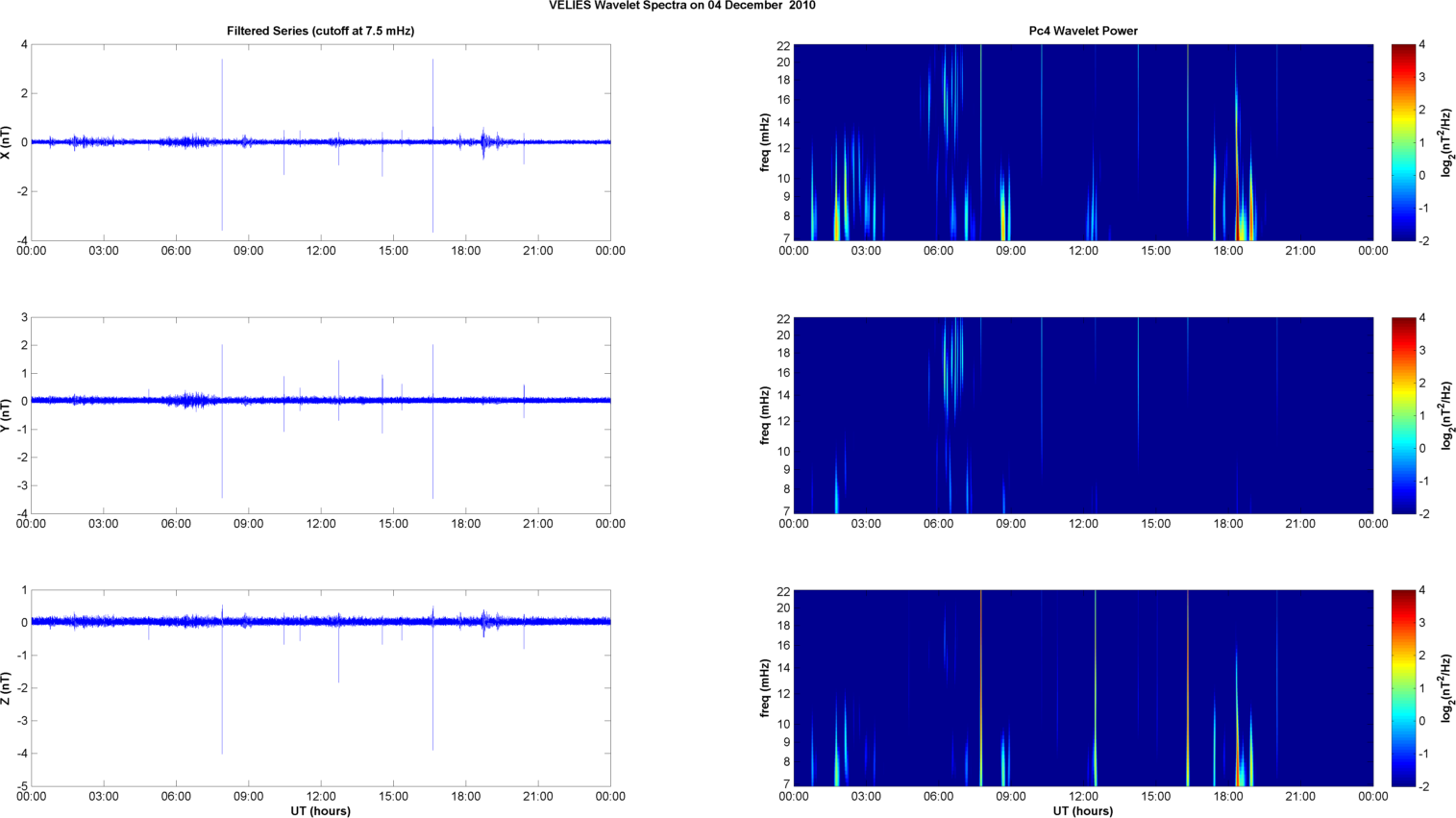Select freq (mHz) label of top wavelet plot
The image size is (1456, 818).
765,142
